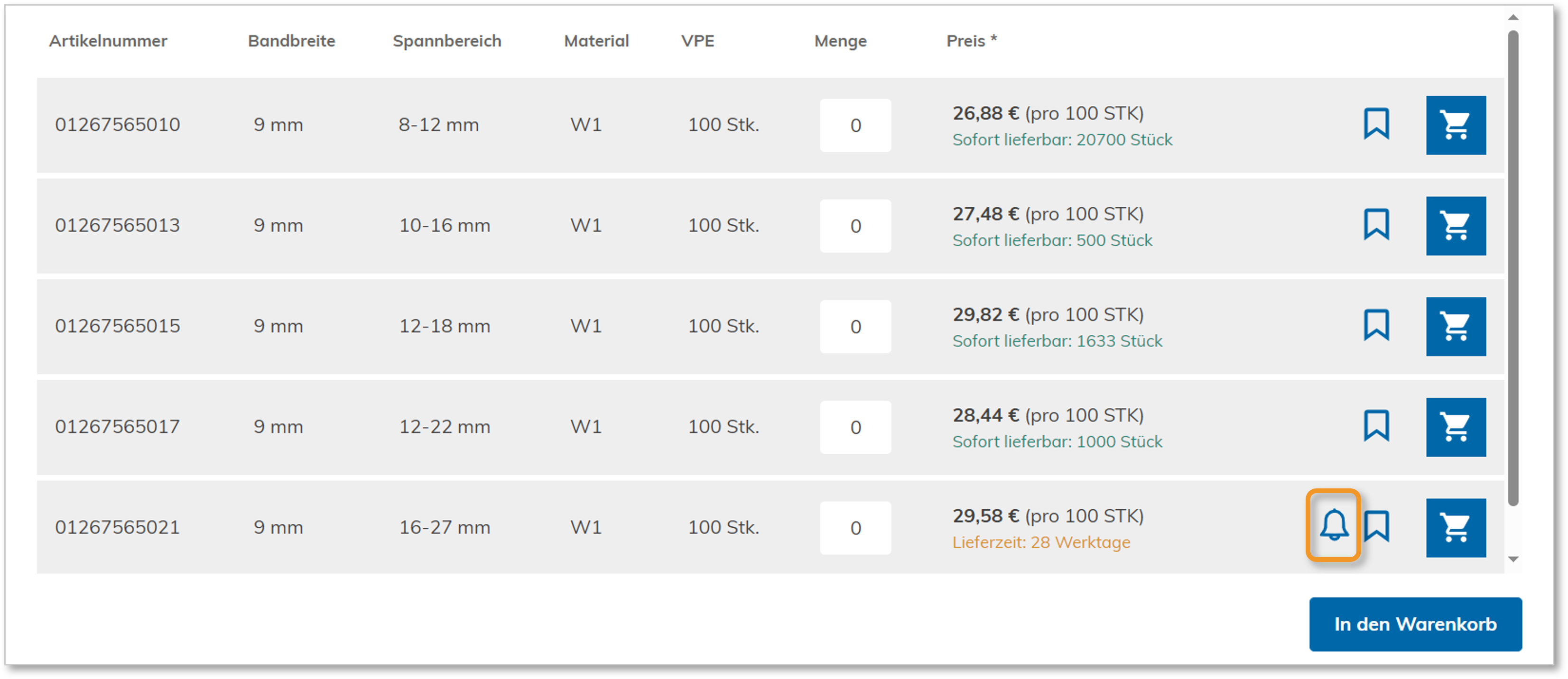Click the price 29,82 €

[985, 314]
